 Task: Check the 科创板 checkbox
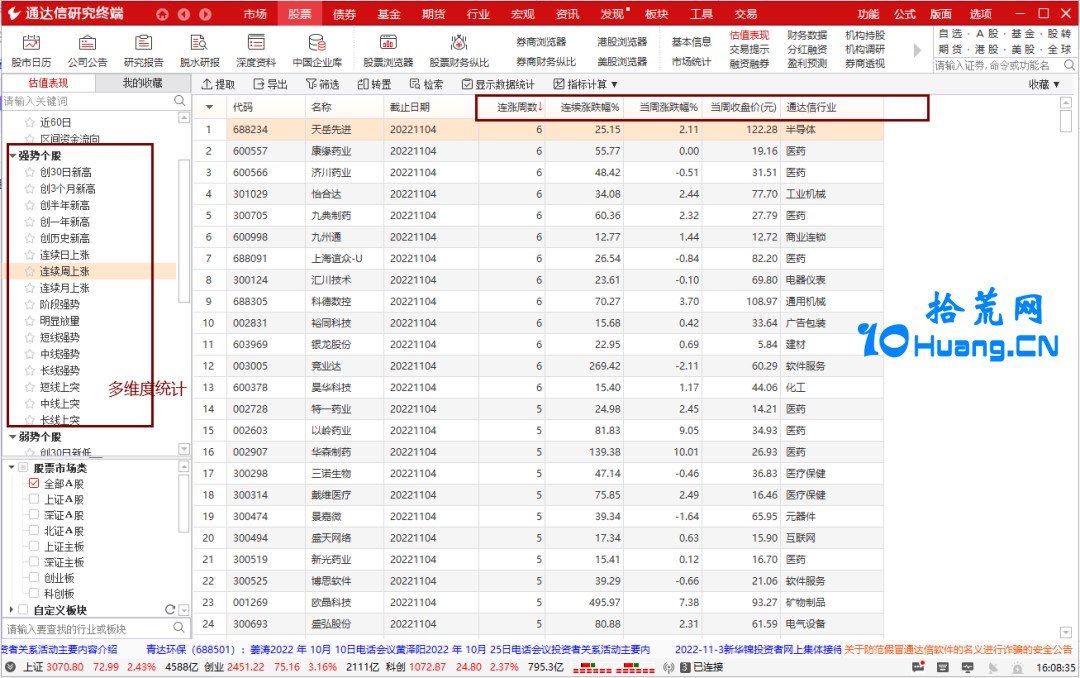coord(34,593)
